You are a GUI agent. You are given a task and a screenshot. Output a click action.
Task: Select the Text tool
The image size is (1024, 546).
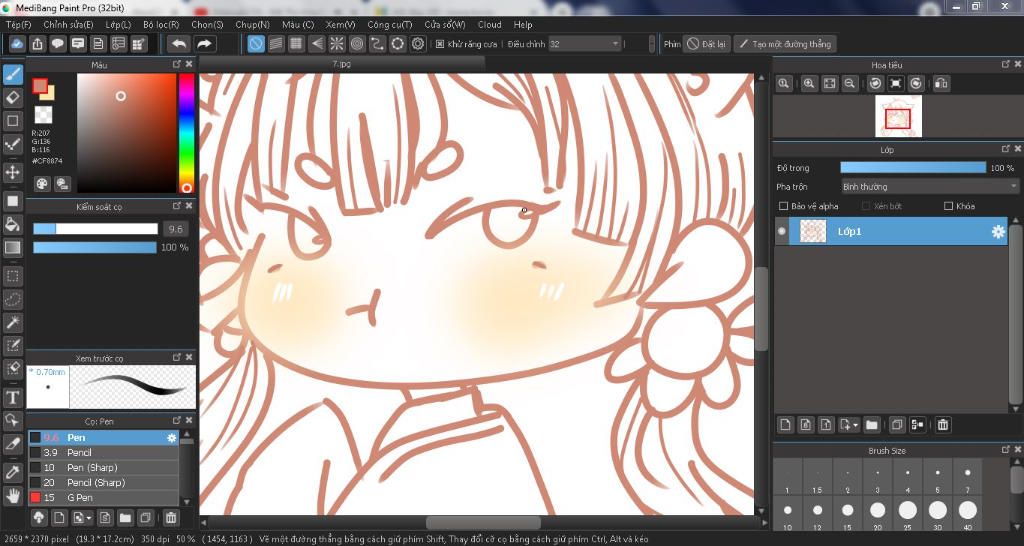click(12, 397)
